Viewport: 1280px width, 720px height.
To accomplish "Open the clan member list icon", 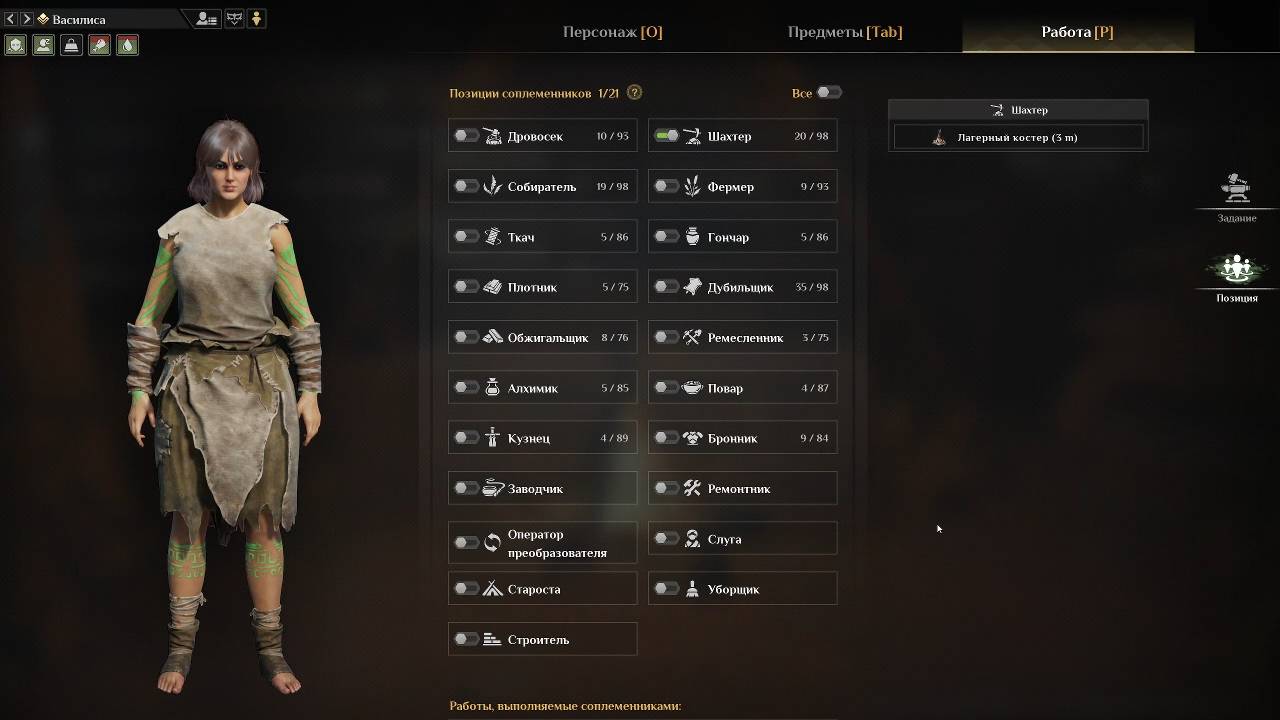I will point(207,18).
